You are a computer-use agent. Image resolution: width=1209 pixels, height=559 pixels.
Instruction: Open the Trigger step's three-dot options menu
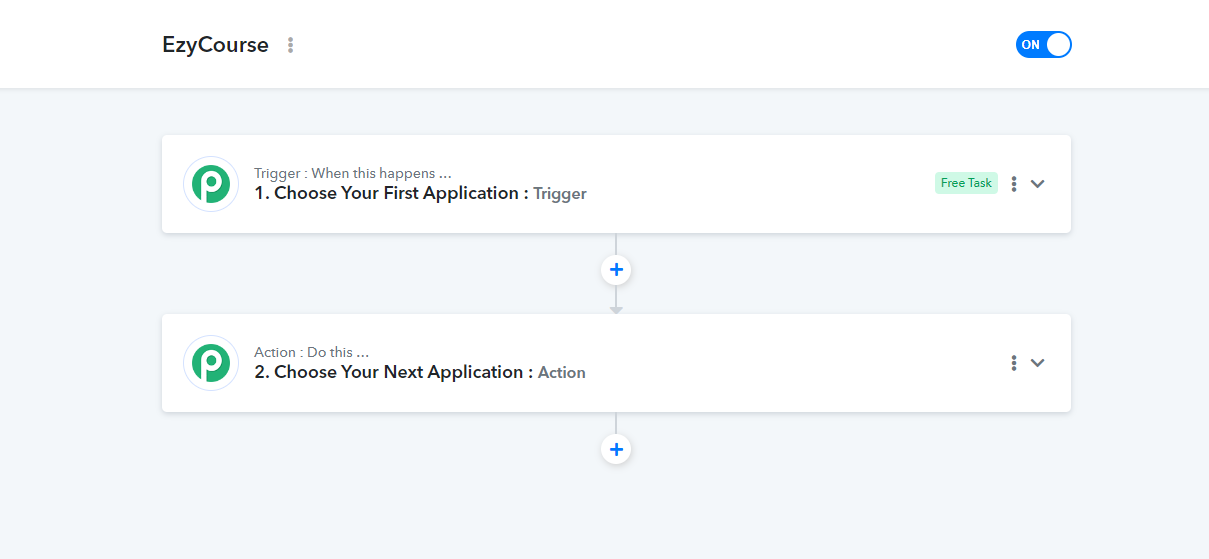click(x=1014, y=184)
